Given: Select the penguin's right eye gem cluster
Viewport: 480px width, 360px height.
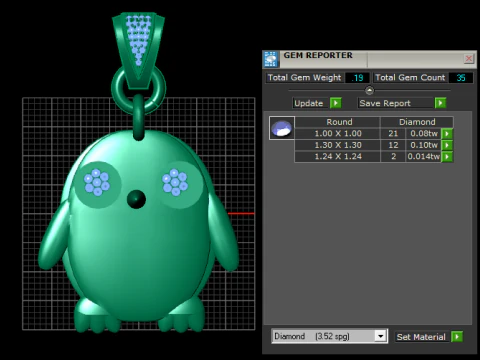Looking at the screenshot, I should pyautogui.click(x=175, y=182).
